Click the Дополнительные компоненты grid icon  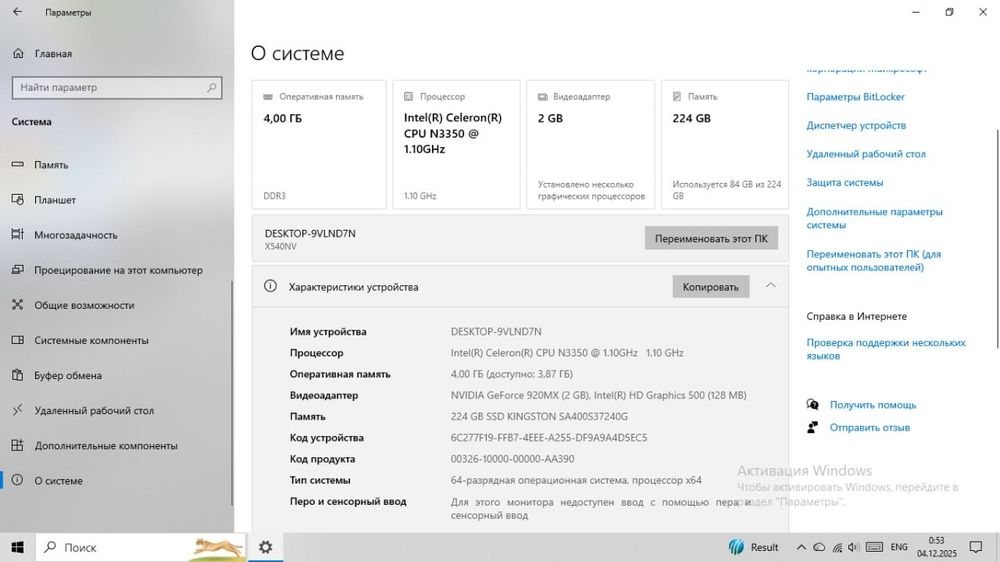coord(17,445)
